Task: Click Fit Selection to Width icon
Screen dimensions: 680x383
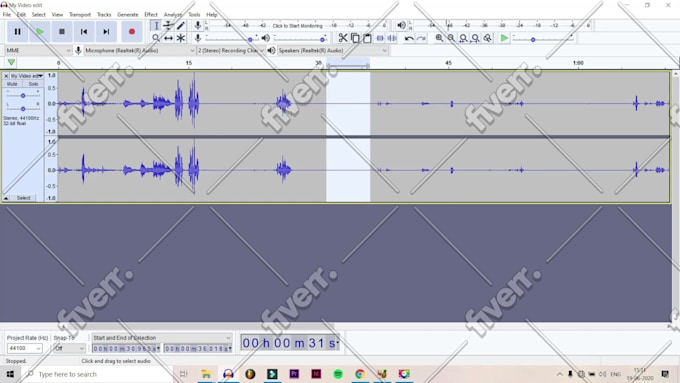Action: click(463, 38)
